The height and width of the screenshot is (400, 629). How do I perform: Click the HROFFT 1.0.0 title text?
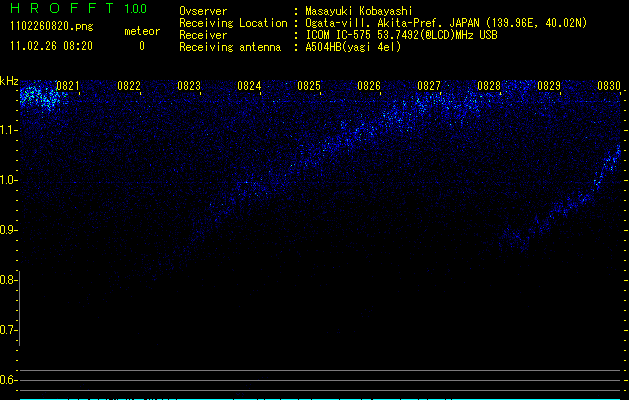coord(79,8)
